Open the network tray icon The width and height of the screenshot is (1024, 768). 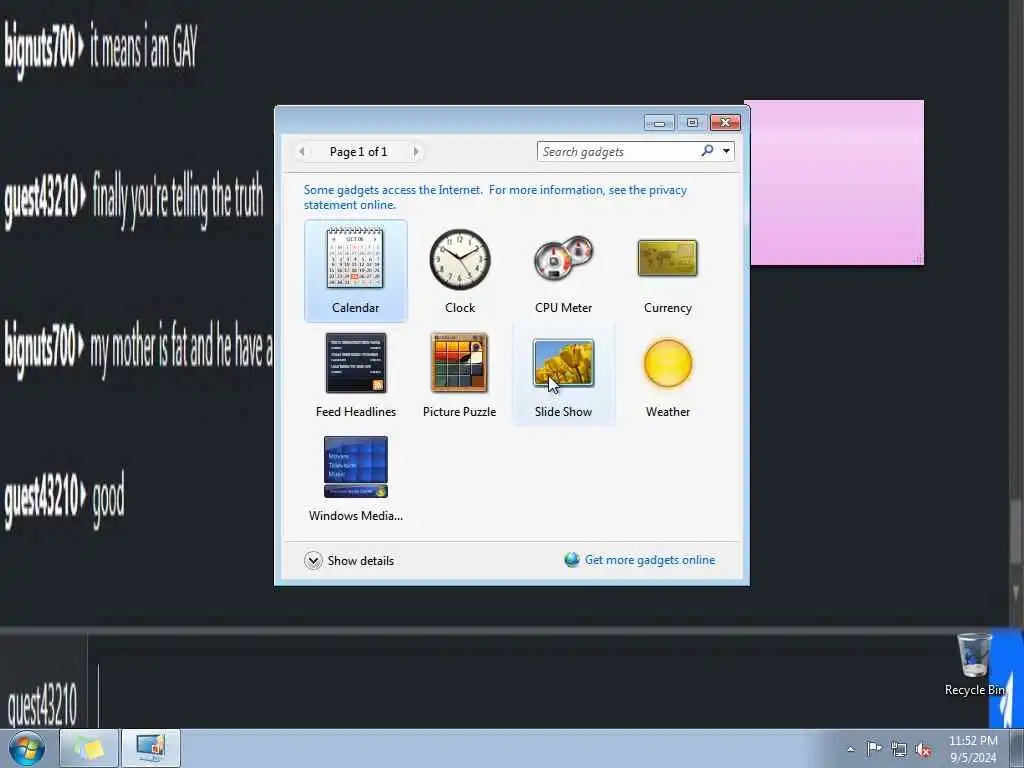click(x=899, y=749)
